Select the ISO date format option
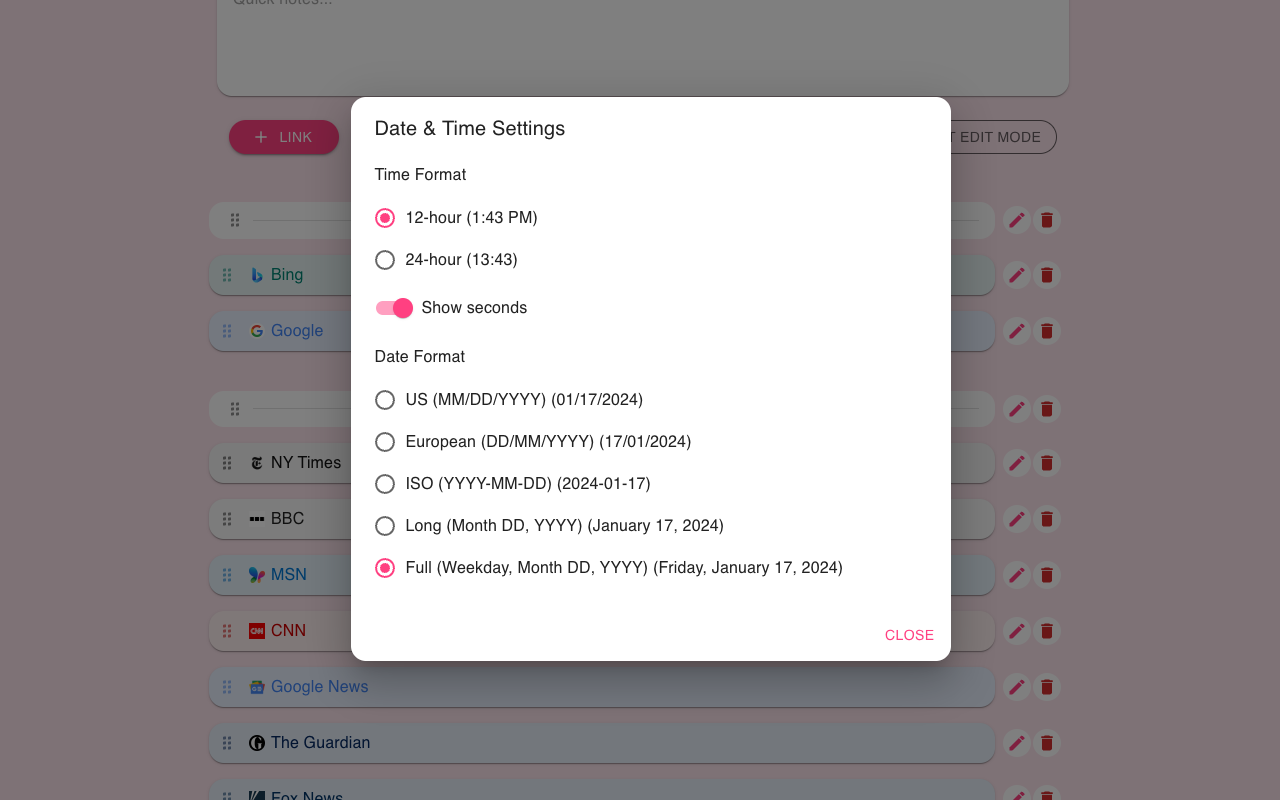Image resolution: width=1280 pixels, height=800 pixels. point(385,484)
